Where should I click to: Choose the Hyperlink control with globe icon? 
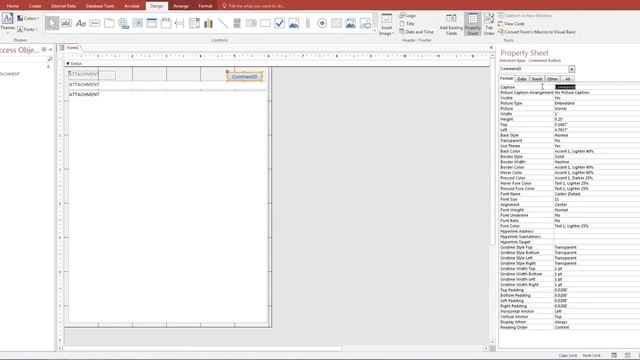[123, 23]
